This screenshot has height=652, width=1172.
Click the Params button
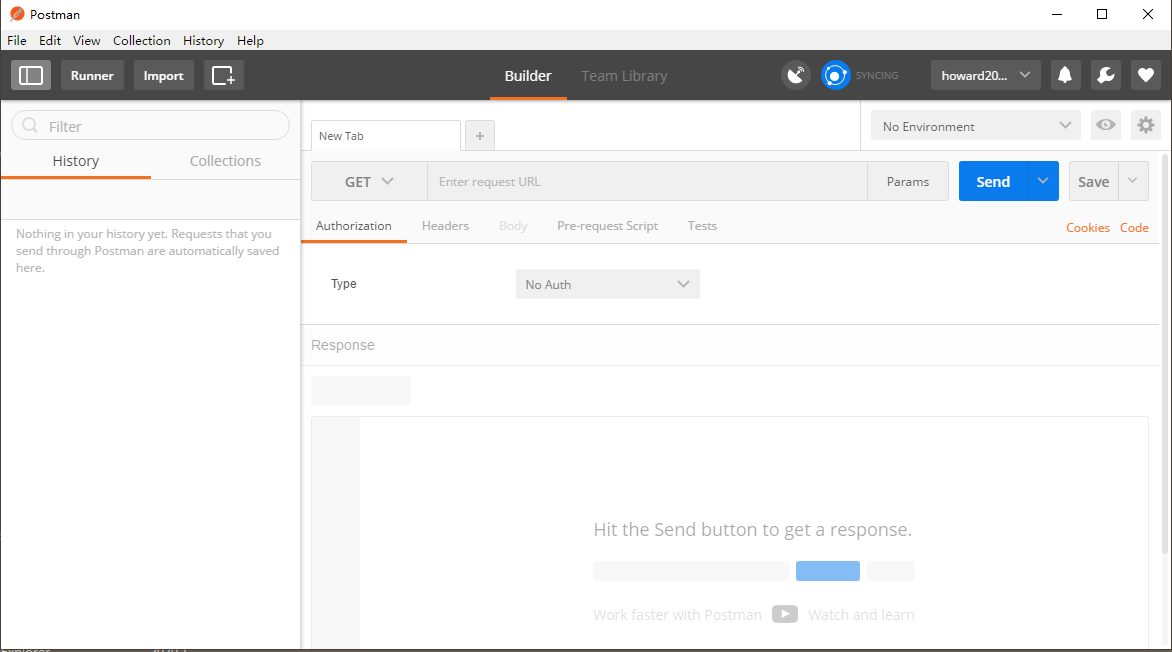tap(907, 182)
